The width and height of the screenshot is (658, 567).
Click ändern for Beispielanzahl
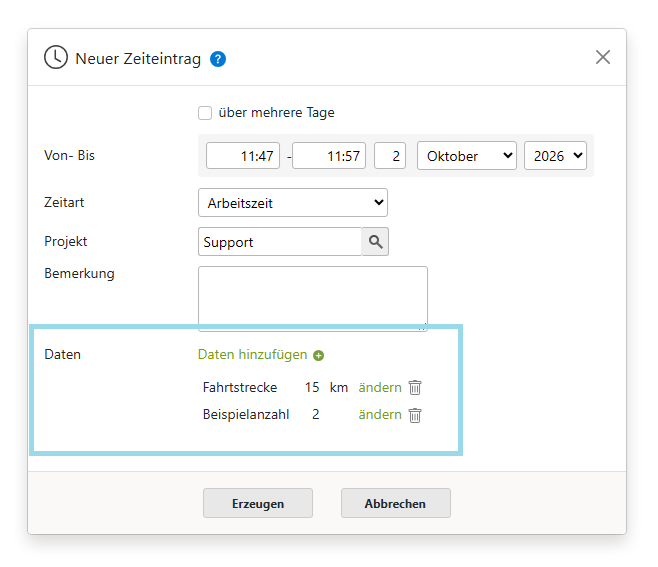point(380,414)
